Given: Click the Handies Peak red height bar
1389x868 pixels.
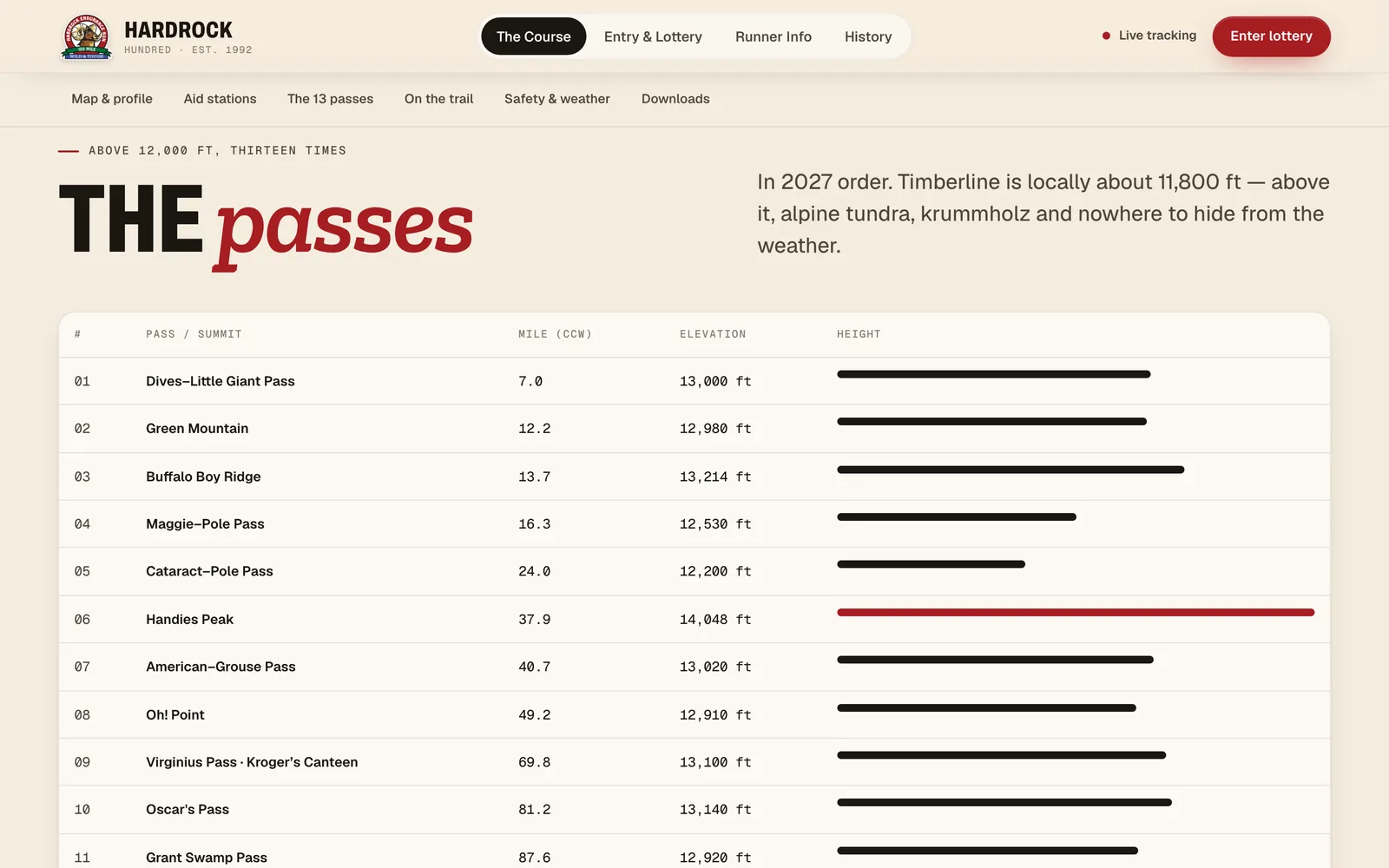Looking at the screenshot, I should pos(1076,613).
